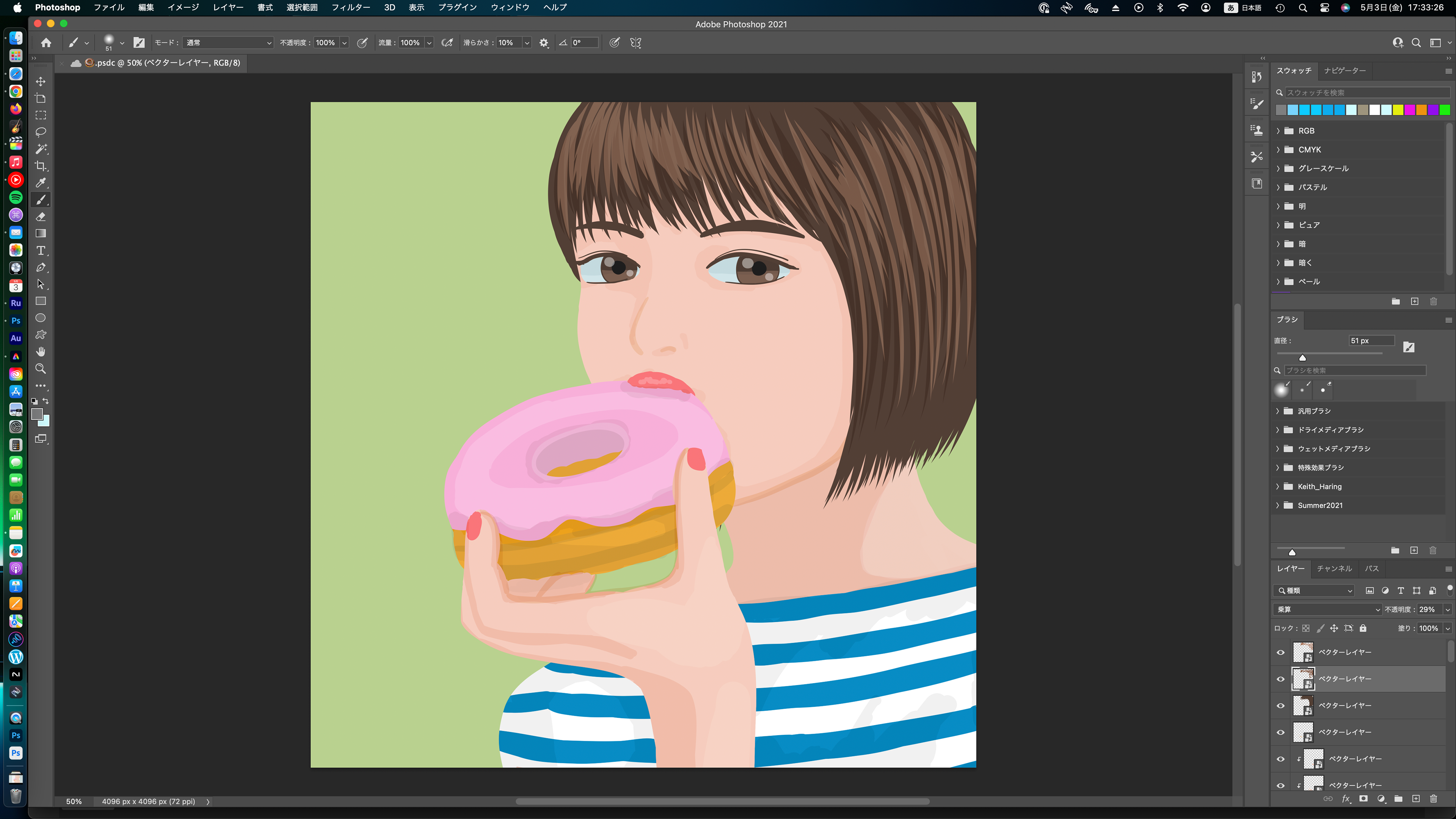Open the フィルター menu

tap(350, 7)
